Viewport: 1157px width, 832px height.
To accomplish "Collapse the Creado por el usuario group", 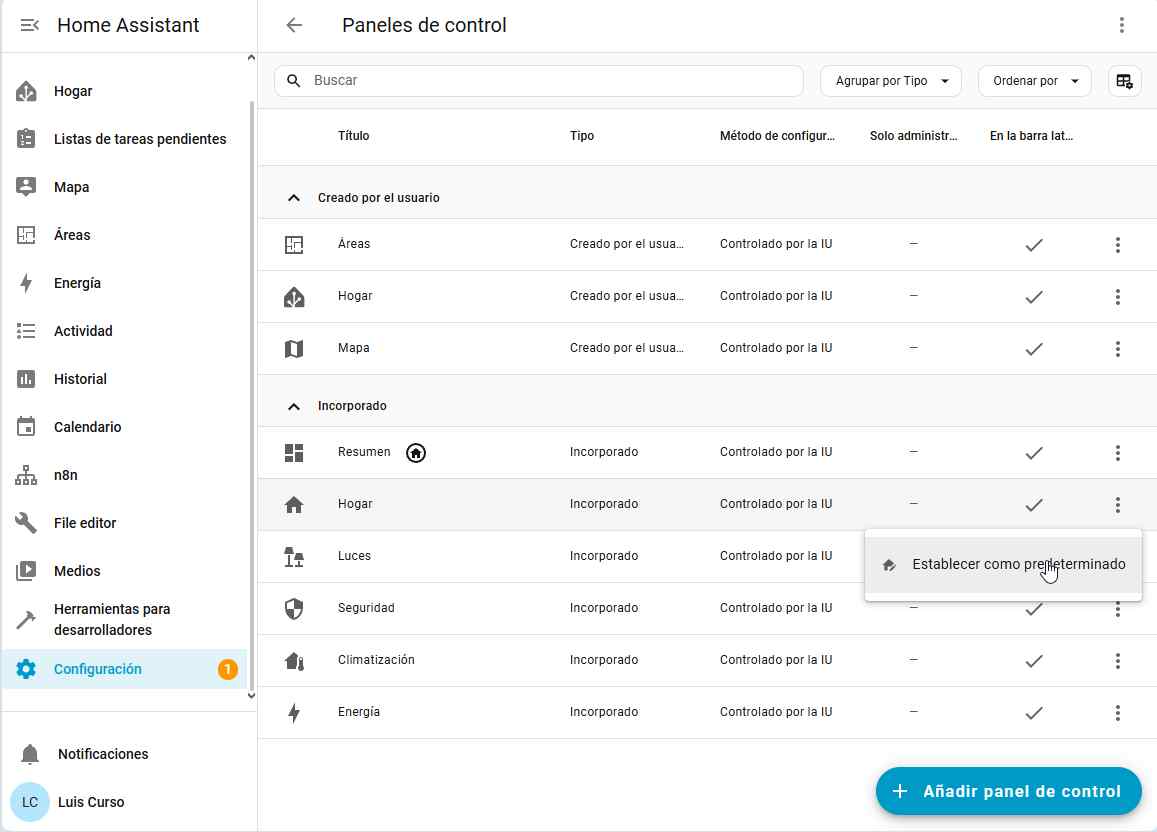I will click(294, 198).
